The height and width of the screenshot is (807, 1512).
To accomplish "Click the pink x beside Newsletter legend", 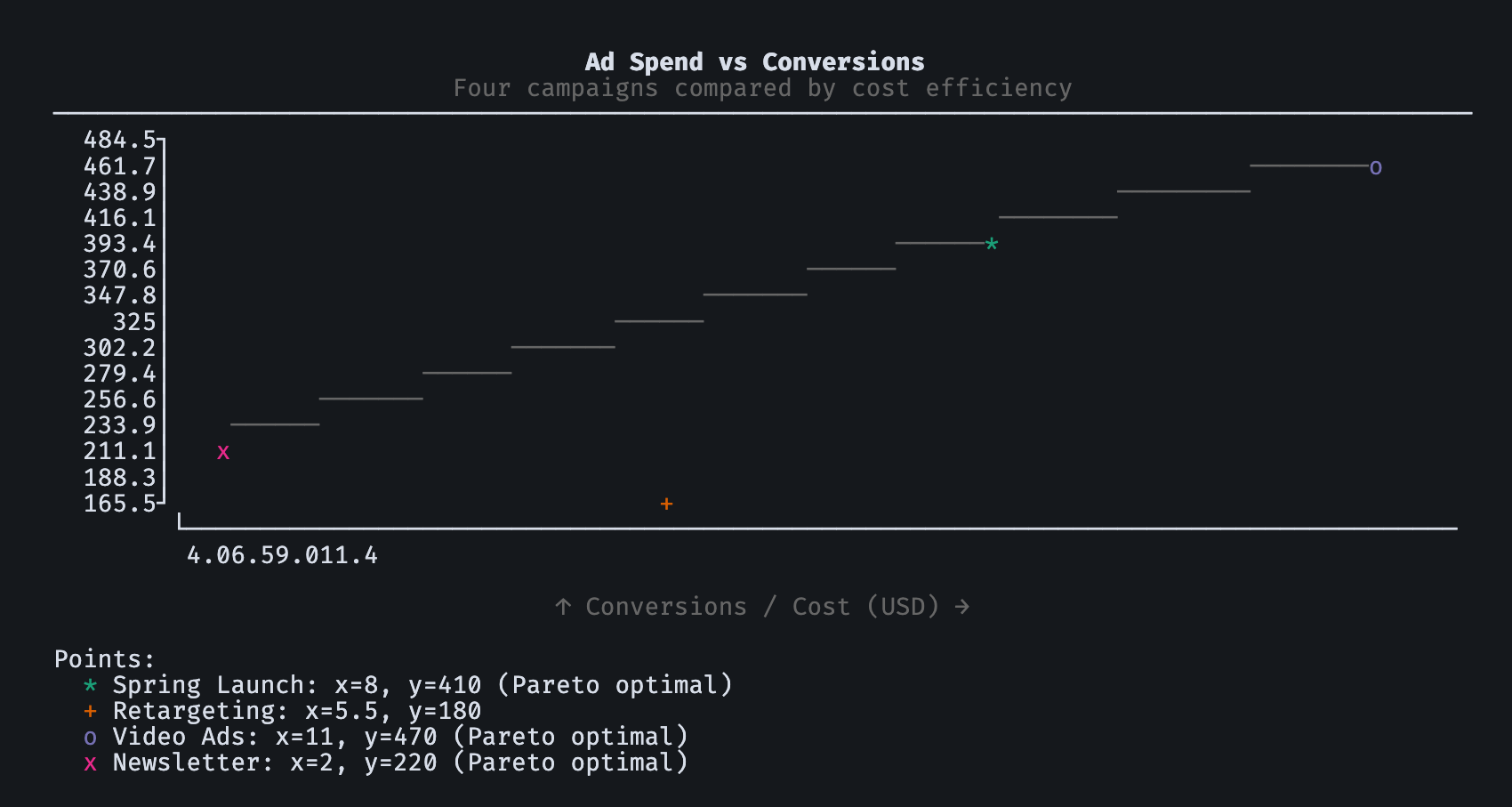I will (90, 763).
